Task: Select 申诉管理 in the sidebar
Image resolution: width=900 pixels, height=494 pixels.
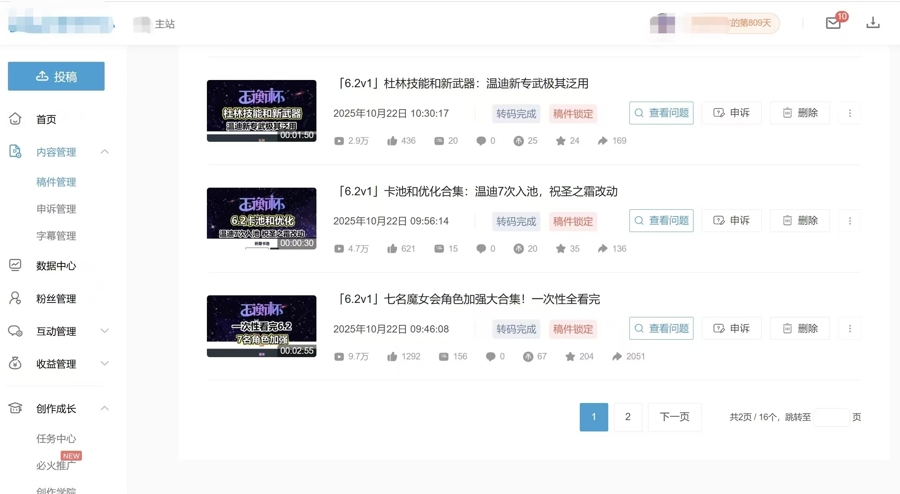Action: point(56,209)
